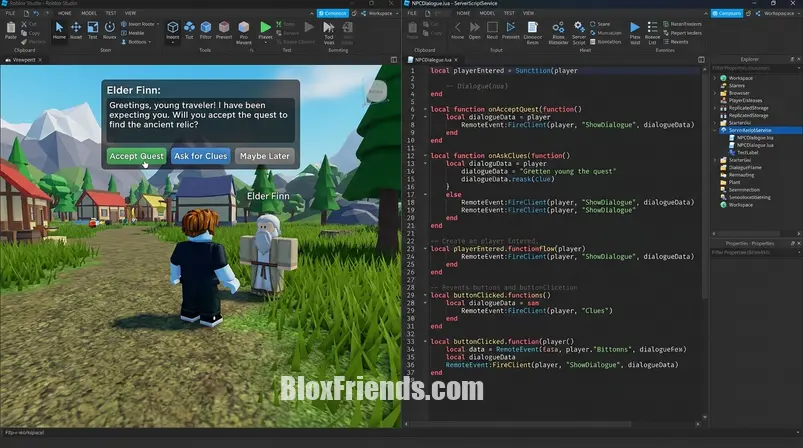The height and width of the screenshot is (448, 803).
Task: Click the Revents toolbar item
Action: pyautogui.click(x=675, y=42)
